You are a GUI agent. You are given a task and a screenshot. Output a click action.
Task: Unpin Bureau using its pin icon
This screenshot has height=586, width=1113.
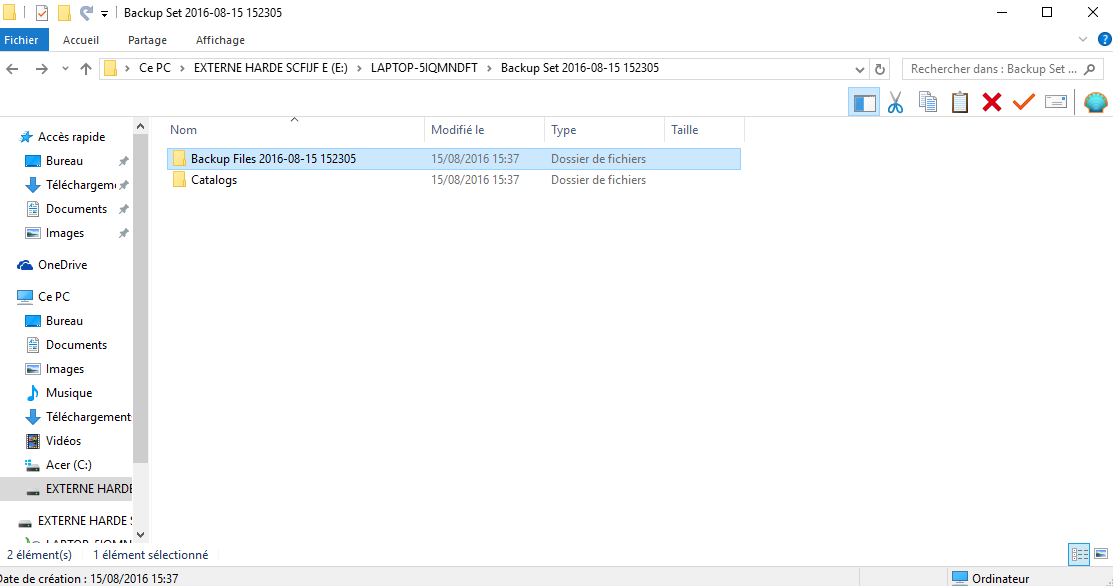click(x=124, y=161)
